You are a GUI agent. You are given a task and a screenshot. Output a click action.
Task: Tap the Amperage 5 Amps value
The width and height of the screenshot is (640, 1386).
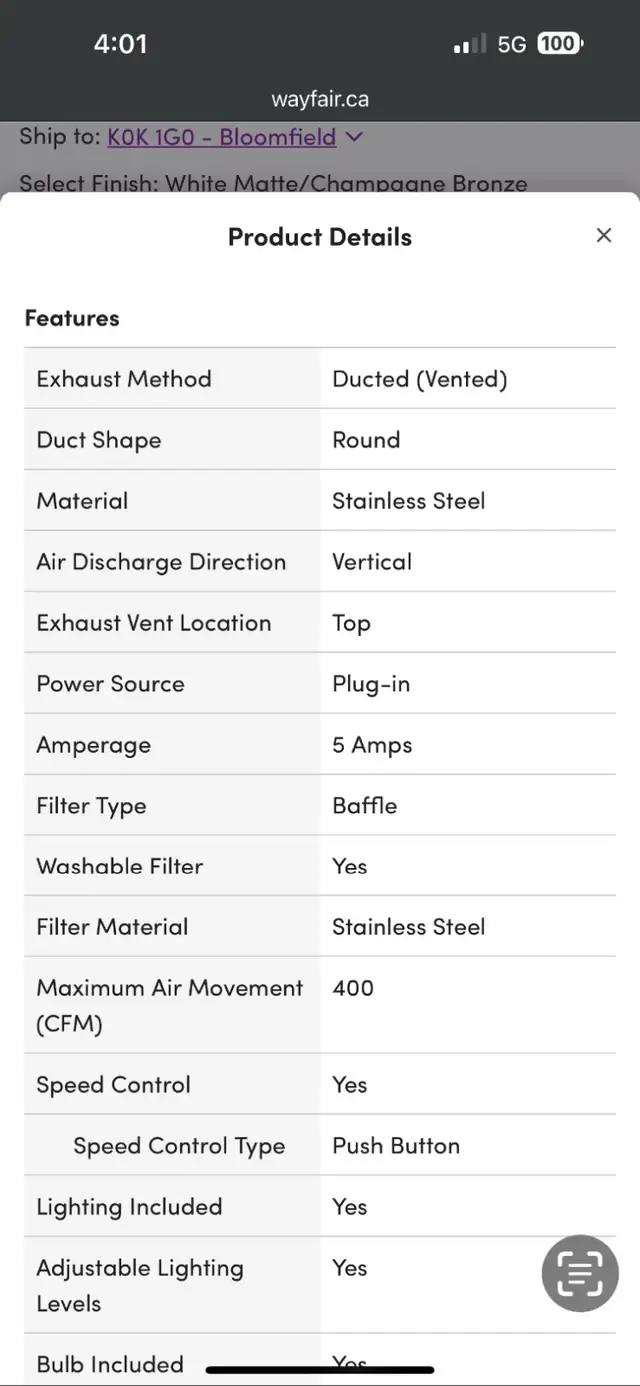tap(372, 745)
